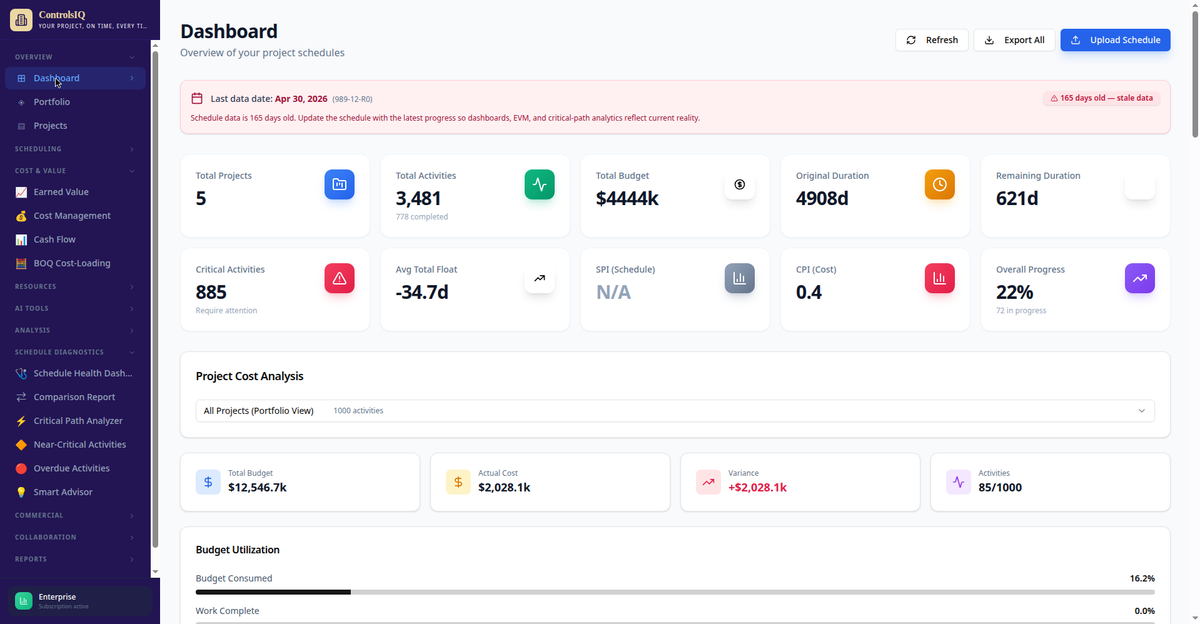Open Smart Advisor
Screen dimensions: 1200x624
75,492
